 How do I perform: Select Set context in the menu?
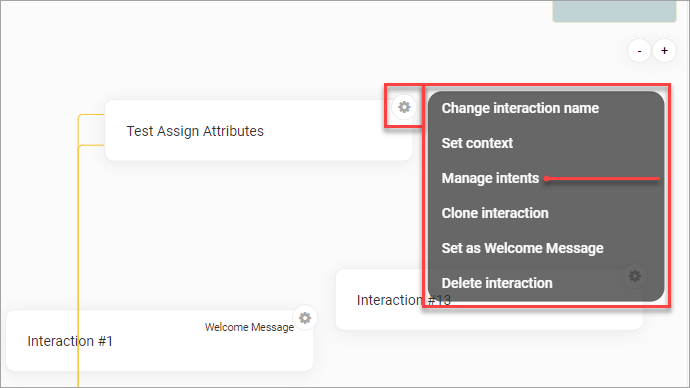[477, 143]
